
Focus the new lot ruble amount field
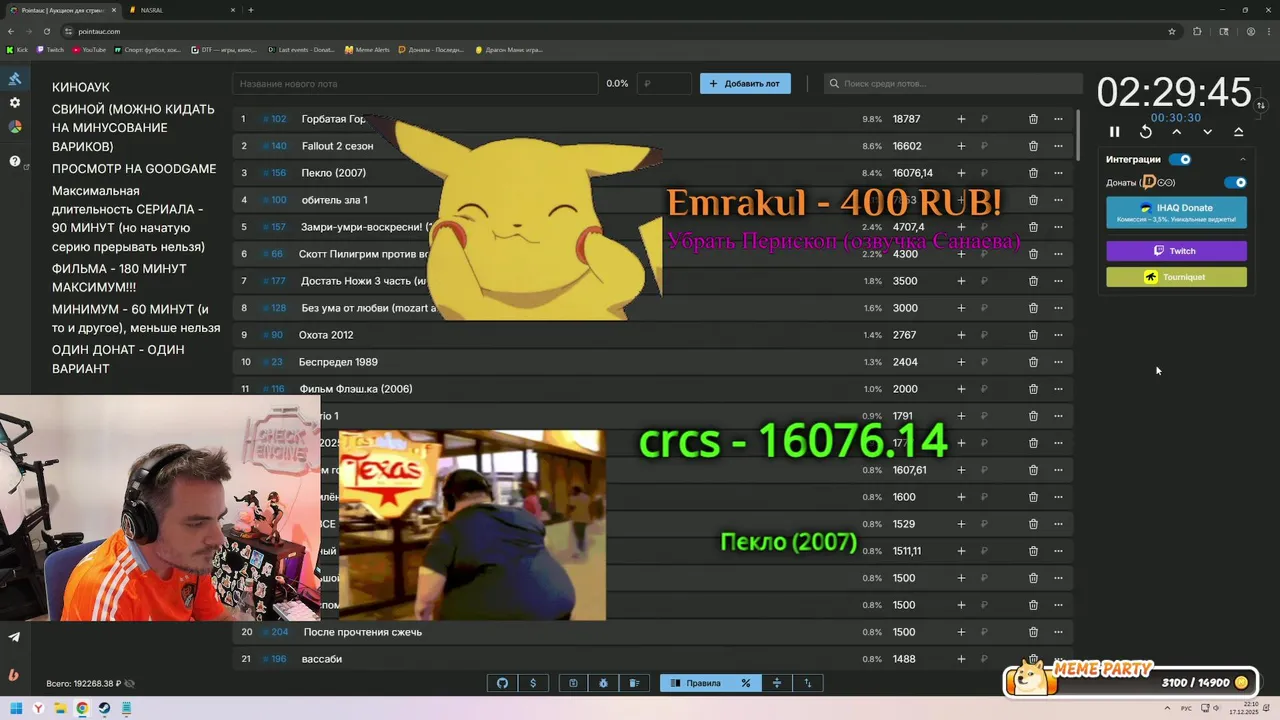coord(665,84)
